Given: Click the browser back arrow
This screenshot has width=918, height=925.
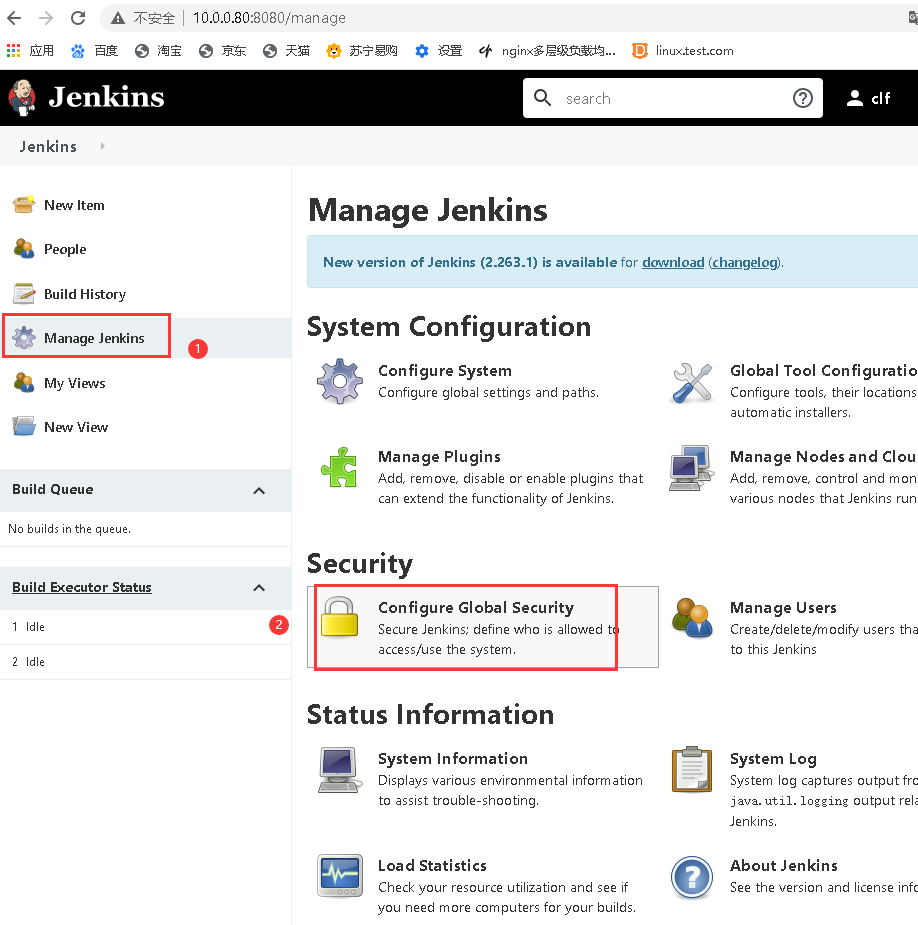Looking at the screenshot, I should pos(14,18).
